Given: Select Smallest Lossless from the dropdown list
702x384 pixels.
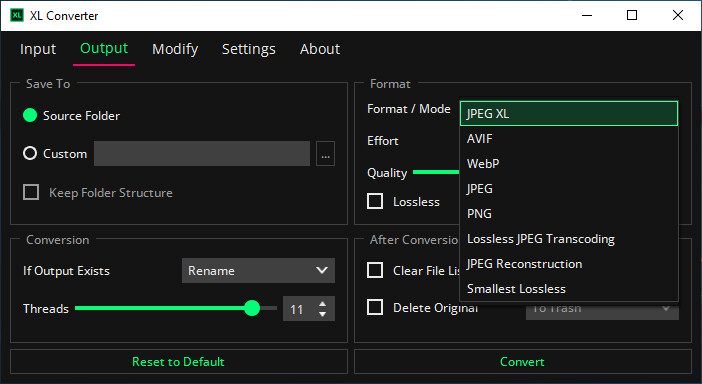Looking at the screenshot, I should 569,289.
